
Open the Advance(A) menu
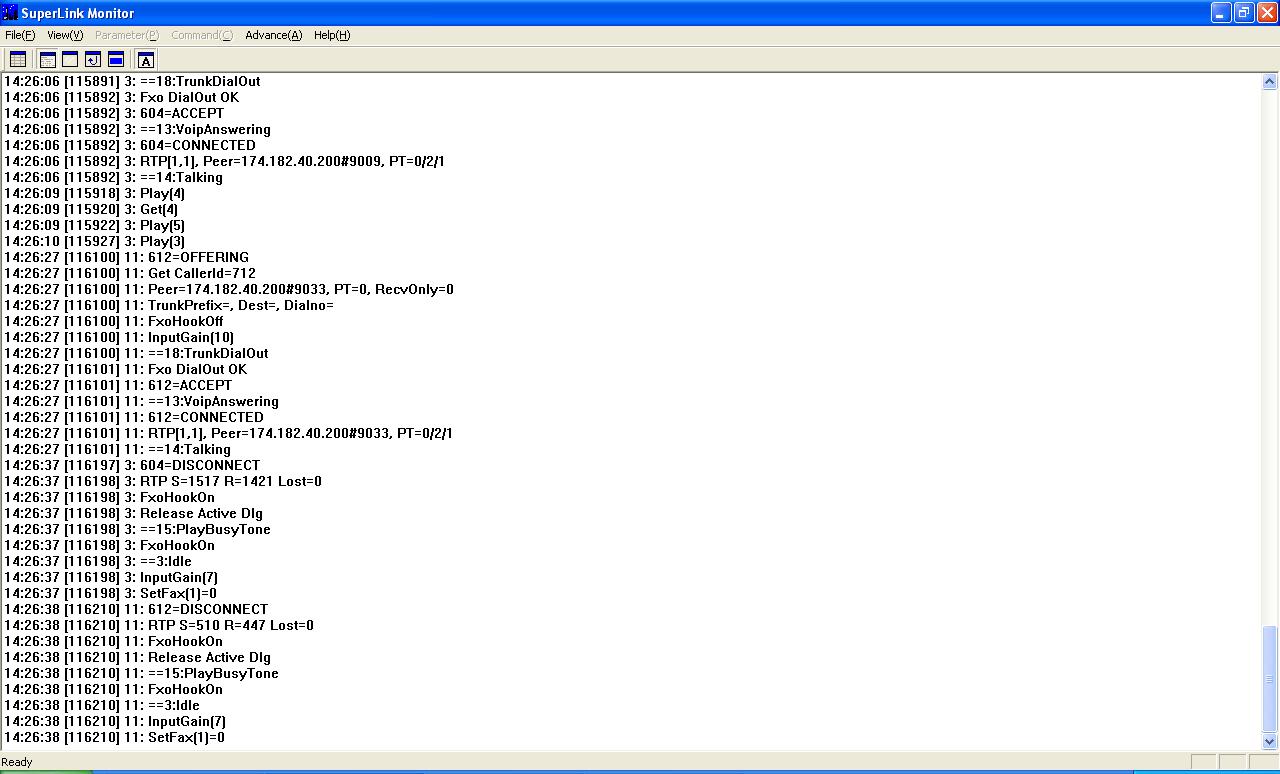(x=273, y=35)
